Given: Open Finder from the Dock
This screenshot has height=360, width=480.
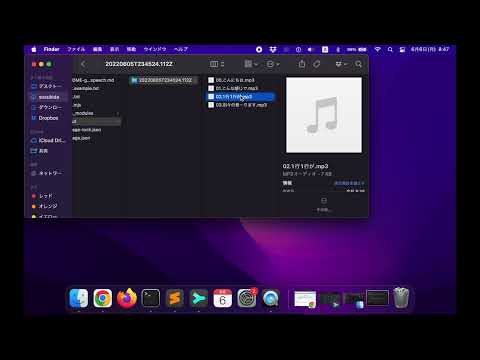Looking at the screenshot, I should pos(79,298).
